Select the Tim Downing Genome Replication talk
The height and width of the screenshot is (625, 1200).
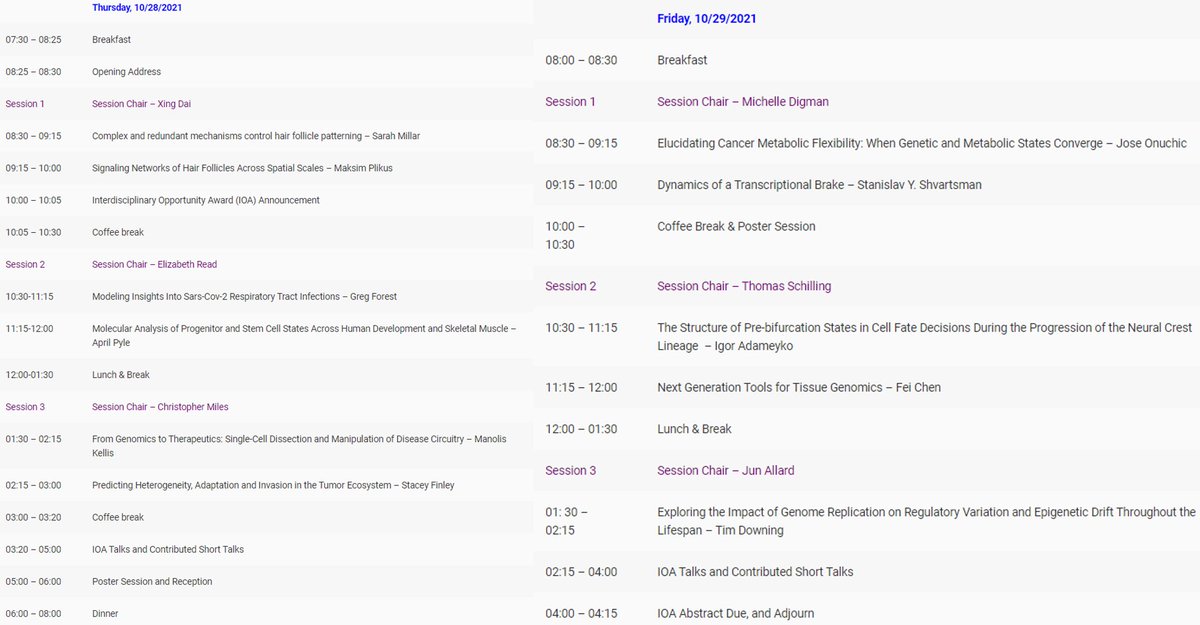pos(926,521)
